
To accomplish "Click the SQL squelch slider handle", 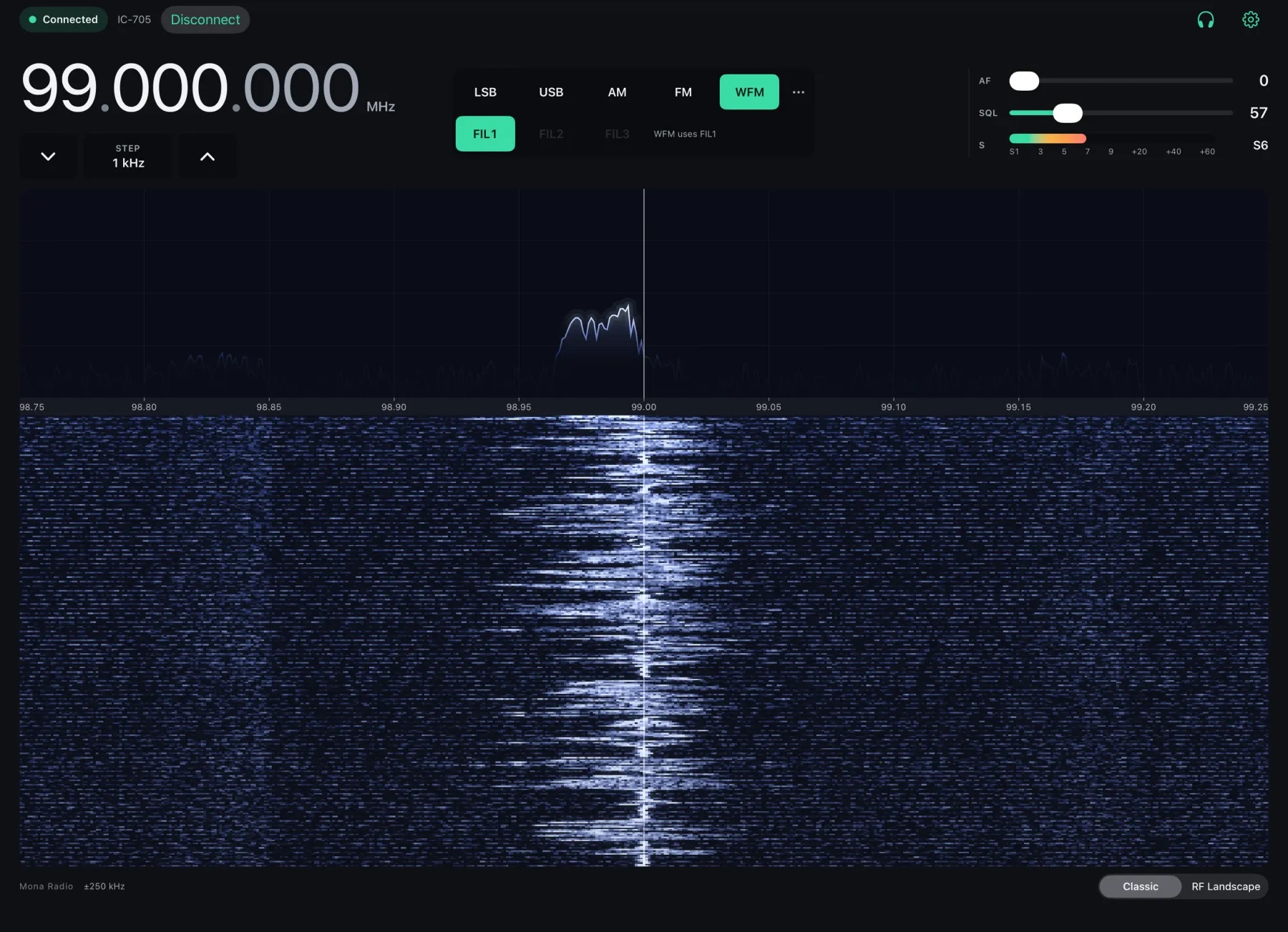I will tap(1068, 113).
